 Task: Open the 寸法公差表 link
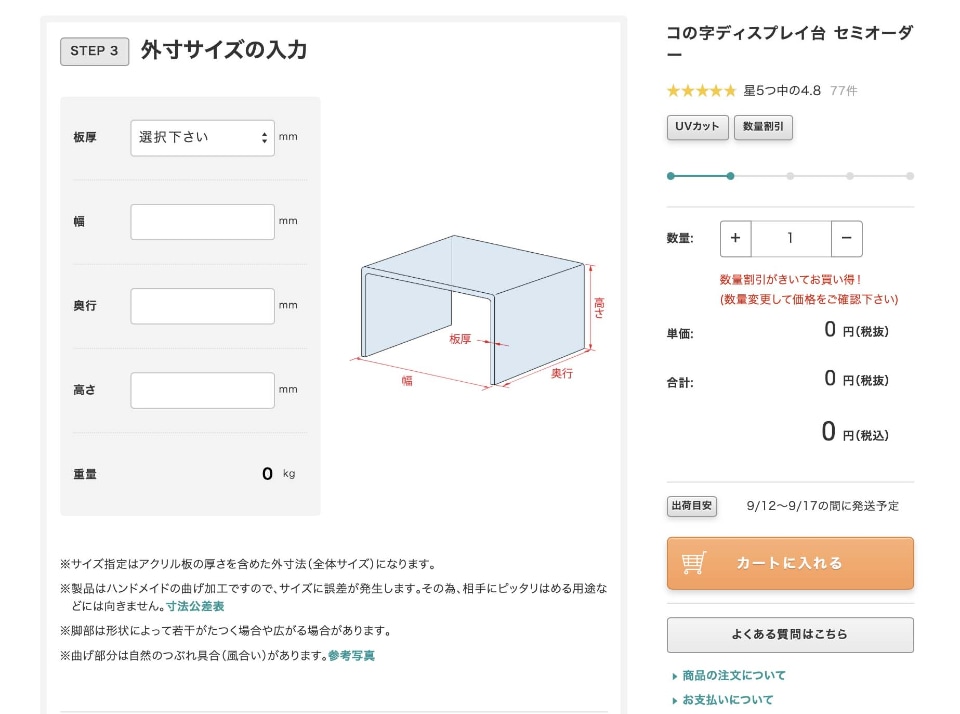(195, 606)
